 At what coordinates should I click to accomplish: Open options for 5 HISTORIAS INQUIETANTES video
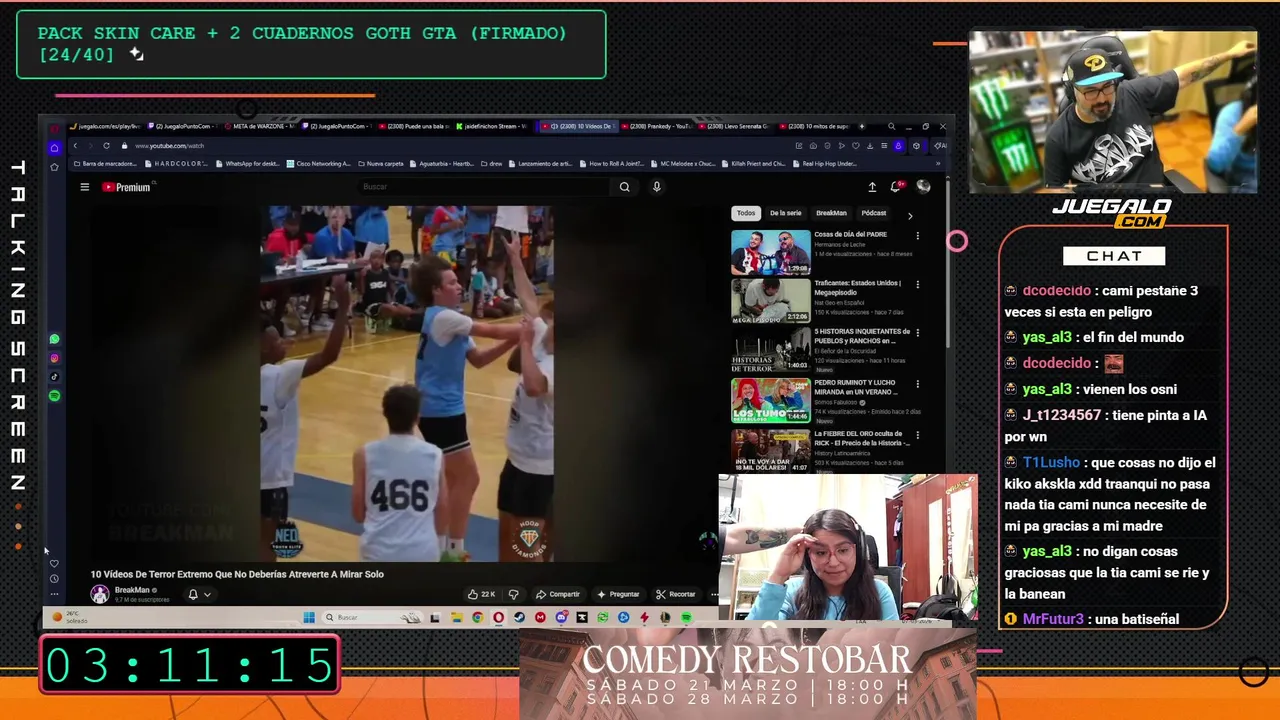(x=917, y=332)
